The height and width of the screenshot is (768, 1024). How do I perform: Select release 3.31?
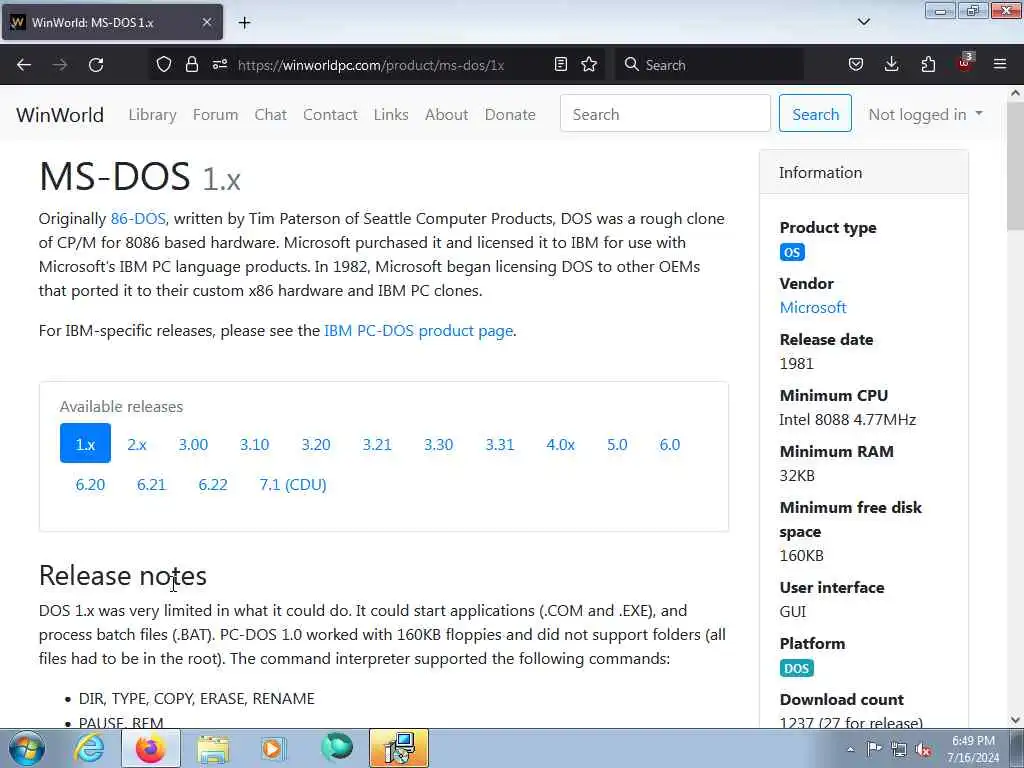500,444
